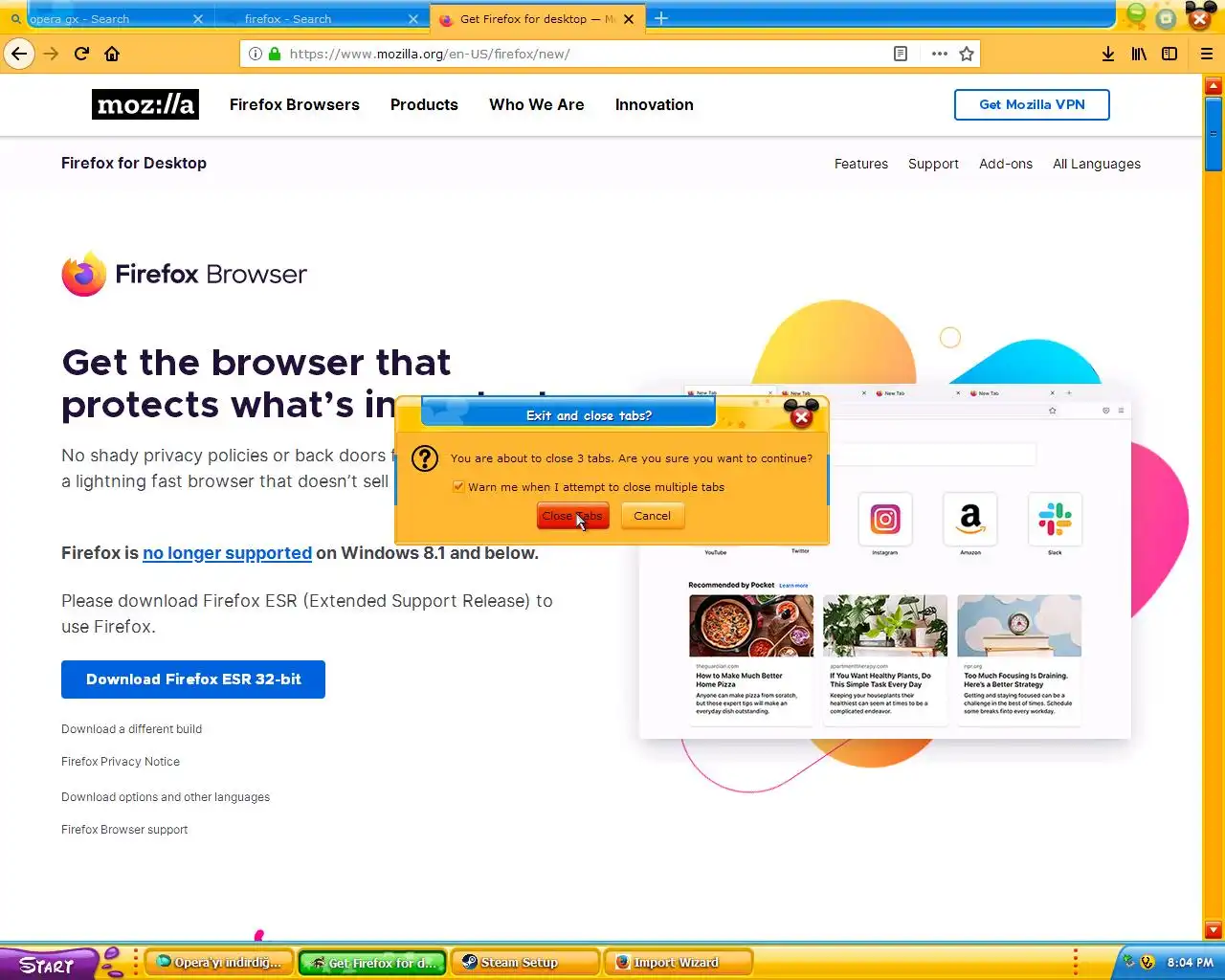Image resolution: width=1225 pixels, height=980 pixels.
Task: Close the 'firefox - Search' tab
Action: point(413,19)
